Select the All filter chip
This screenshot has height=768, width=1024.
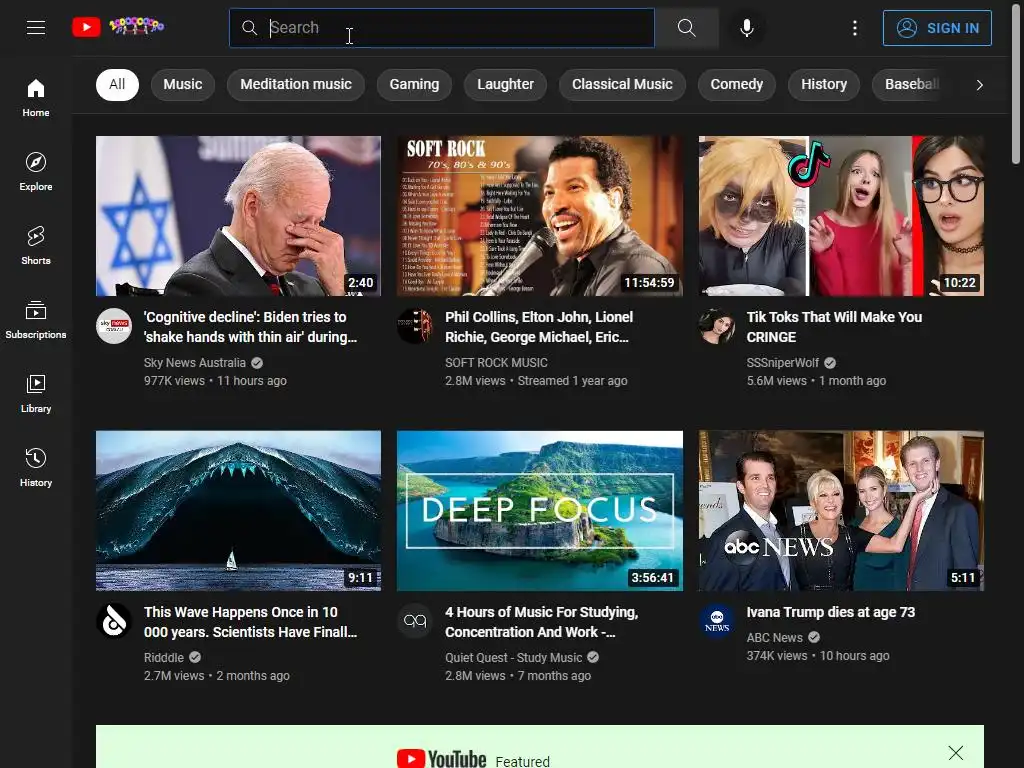click(117, 84)
